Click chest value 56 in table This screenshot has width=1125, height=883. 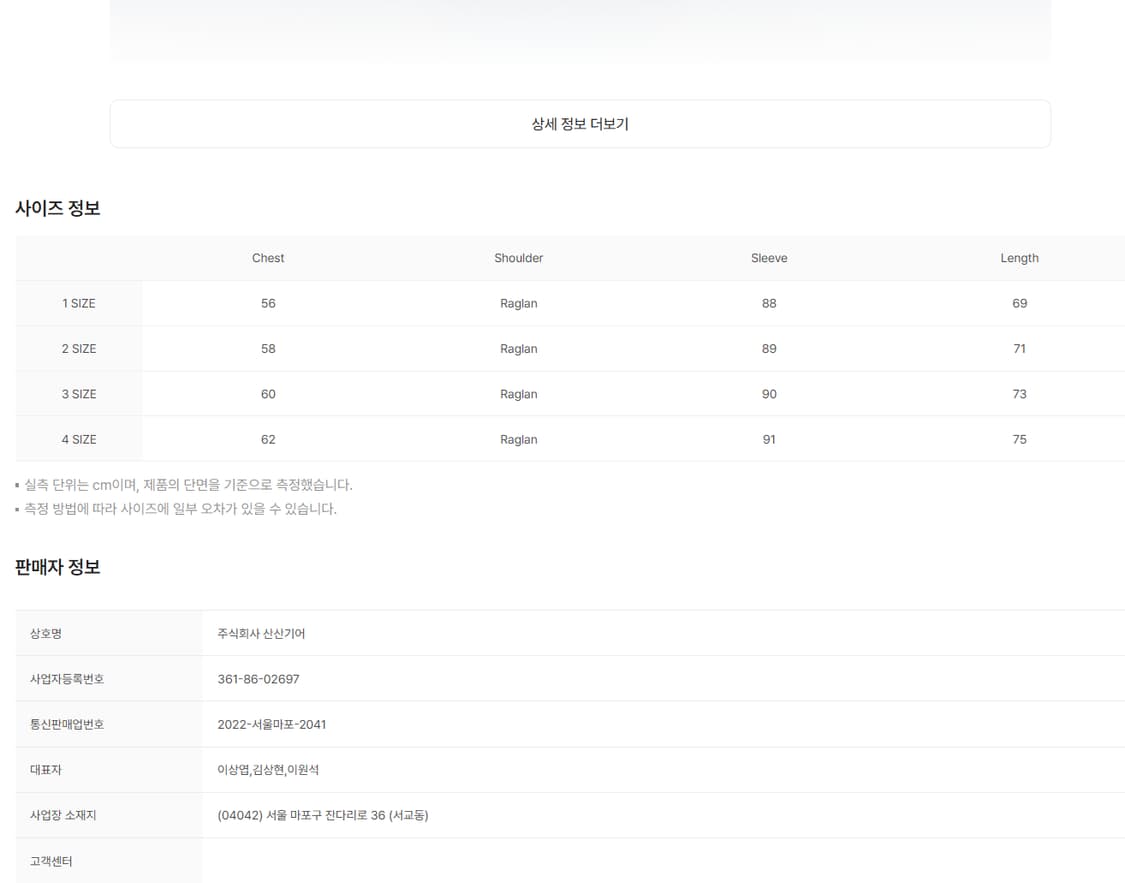pyautogui.click(x=268, y=303)
